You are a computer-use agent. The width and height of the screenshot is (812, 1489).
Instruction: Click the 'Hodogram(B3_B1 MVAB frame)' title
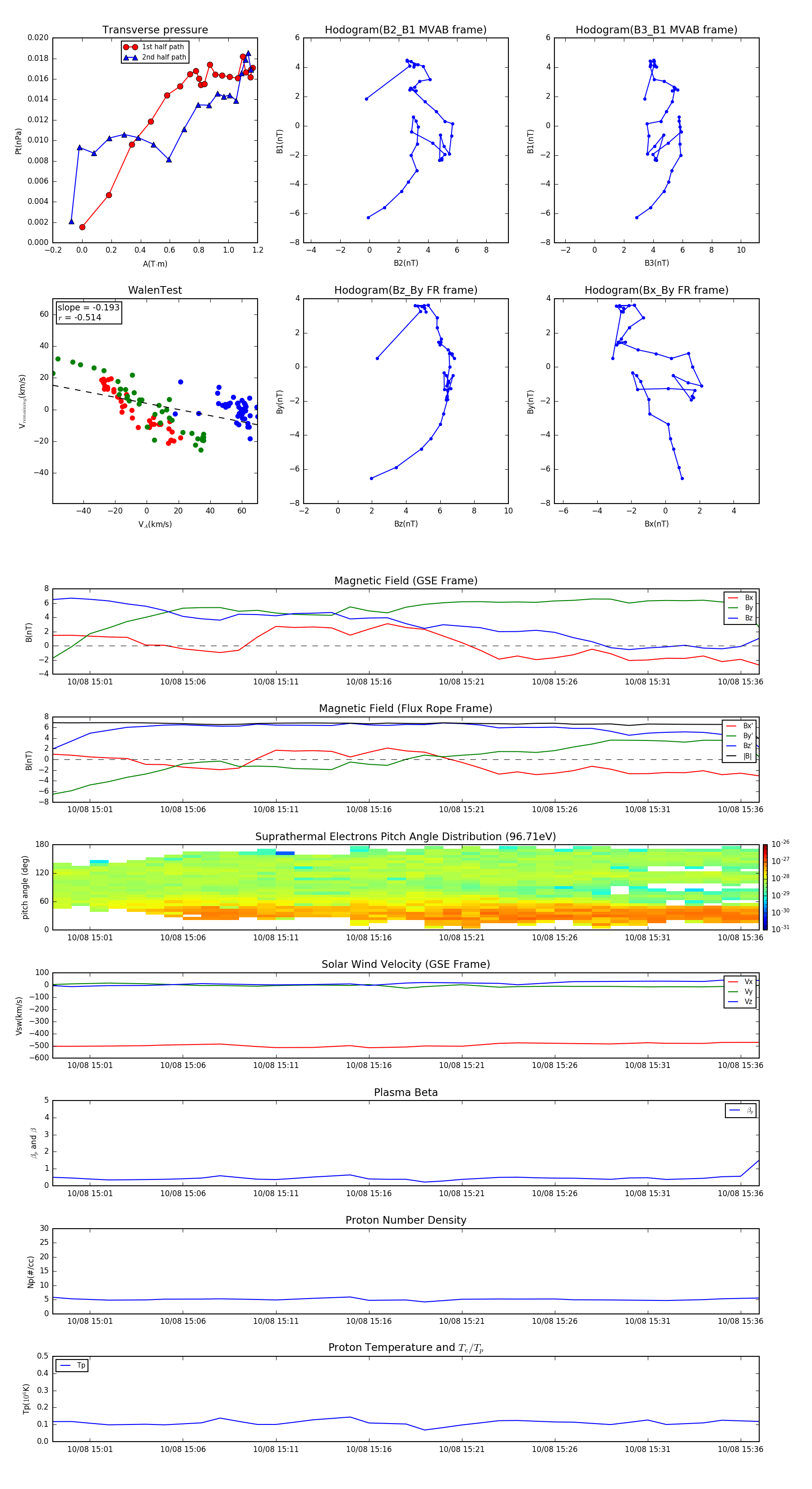point(656,30)
